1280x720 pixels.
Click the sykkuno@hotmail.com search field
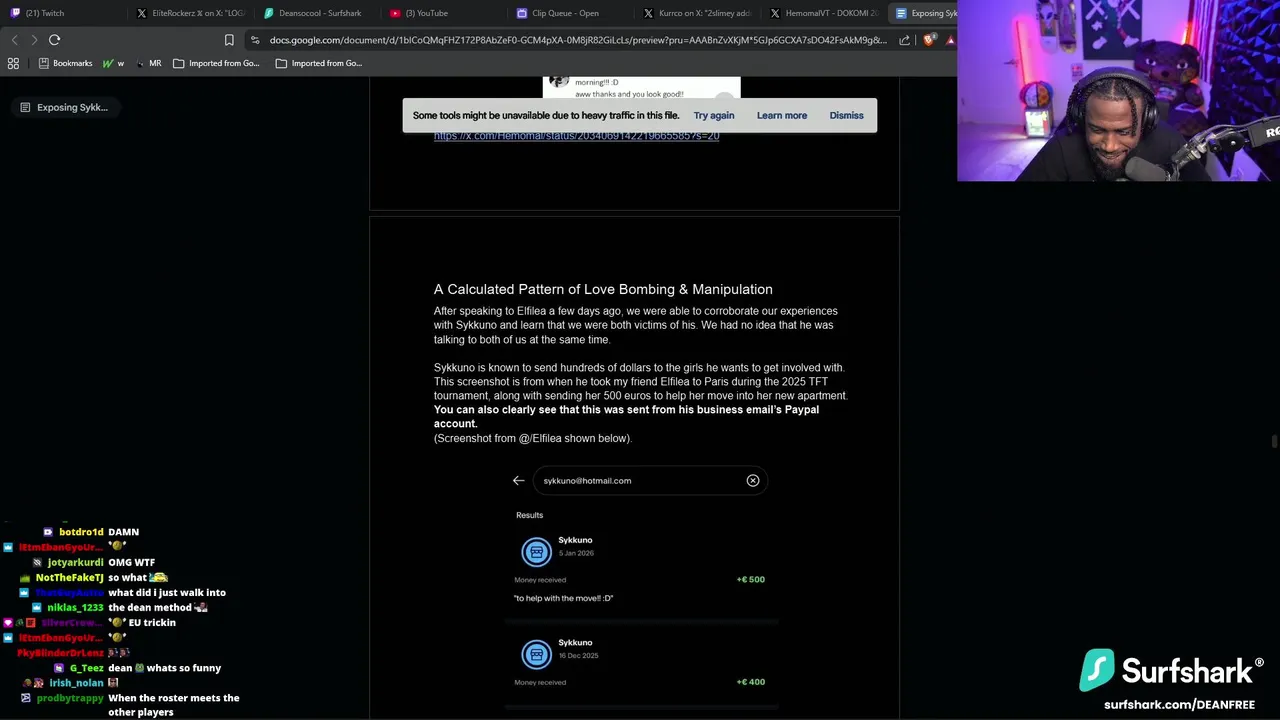pos(650,481)
